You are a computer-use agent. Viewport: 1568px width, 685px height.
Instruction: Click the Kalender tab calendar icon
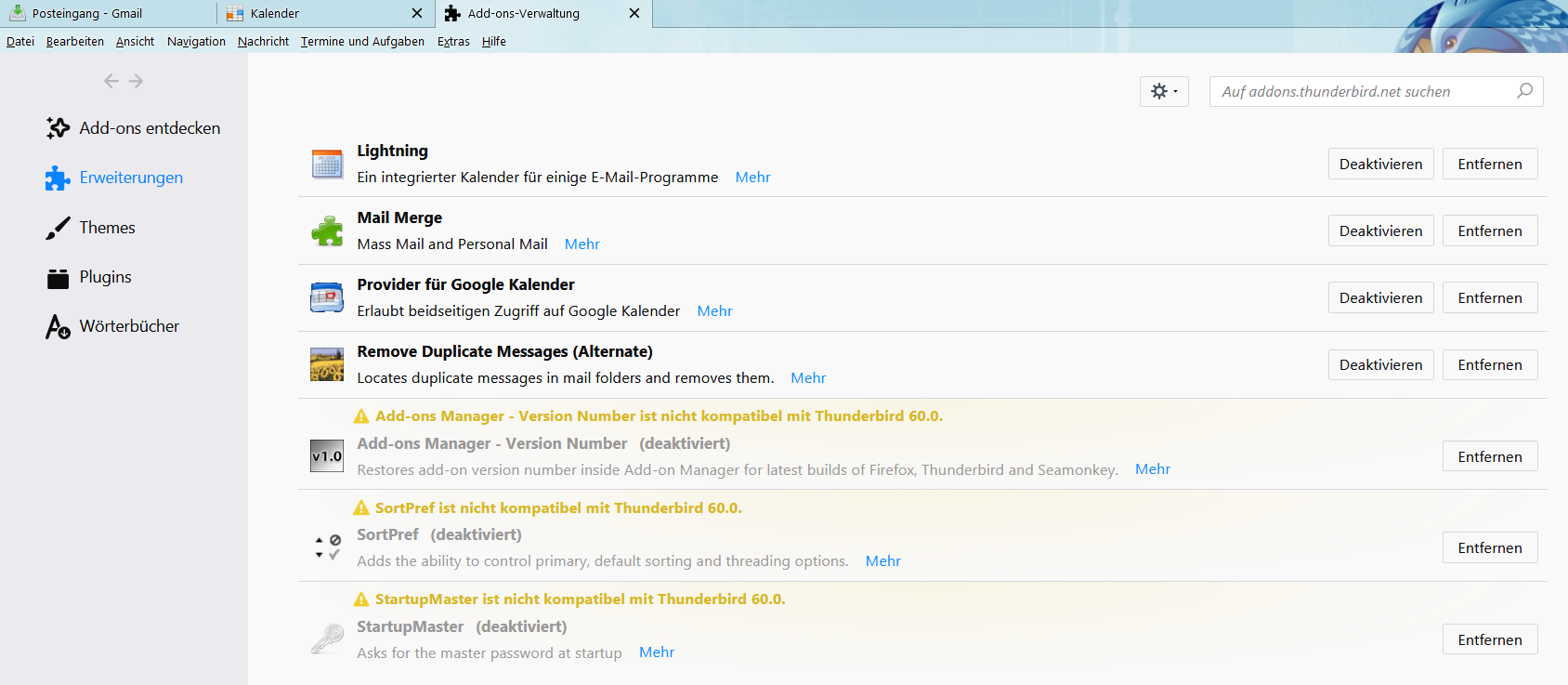pyautogui.click(x=235, y=13)
